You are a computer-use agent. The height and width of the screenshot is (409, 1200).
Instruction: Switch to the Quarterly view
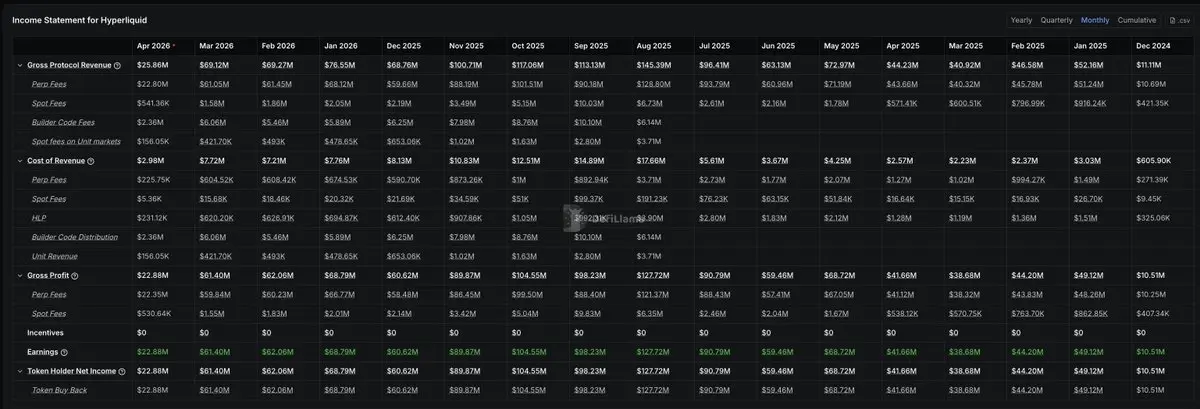tap(1056, 20)
